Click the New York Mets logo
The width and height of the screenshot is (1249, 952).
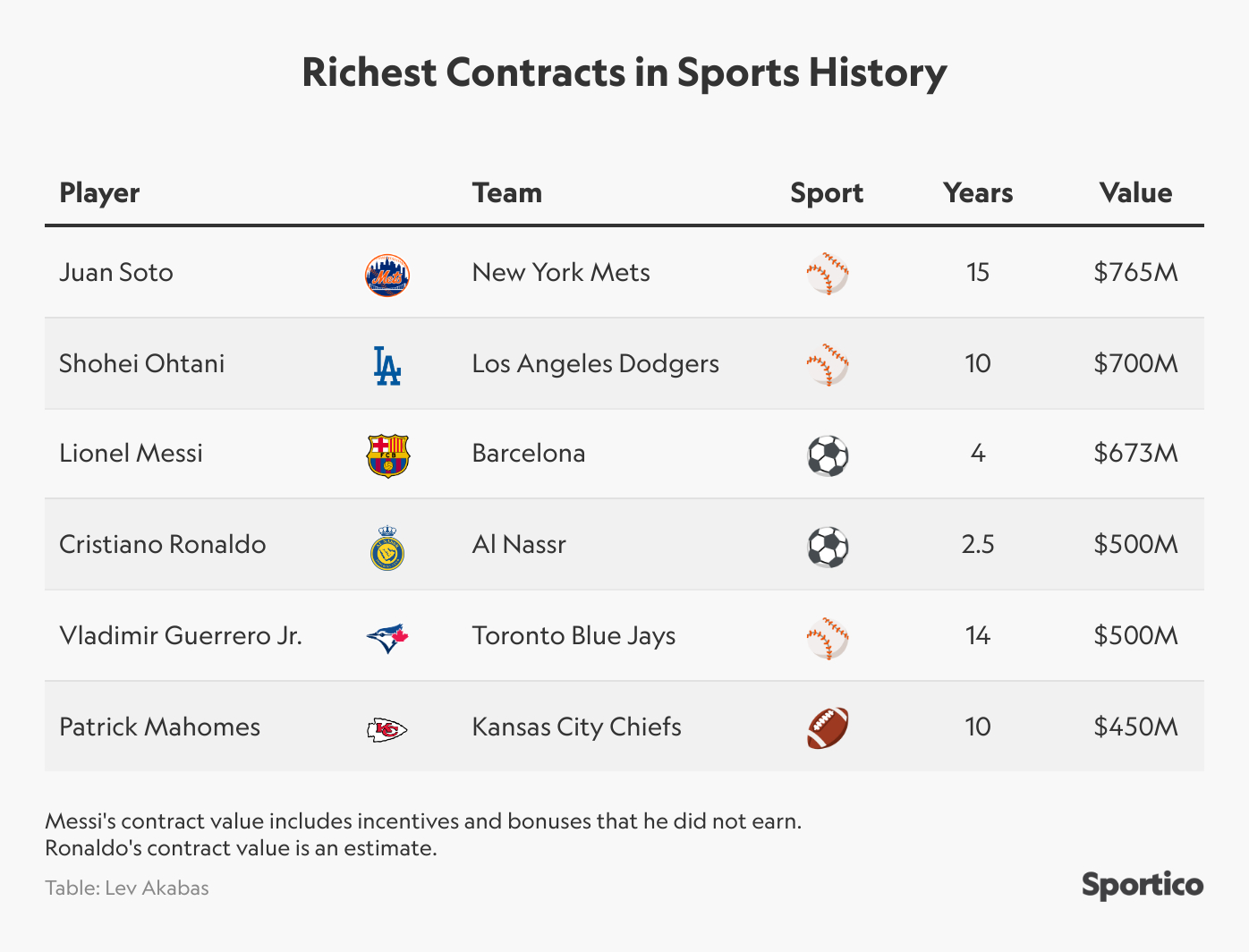click(387, 275)
